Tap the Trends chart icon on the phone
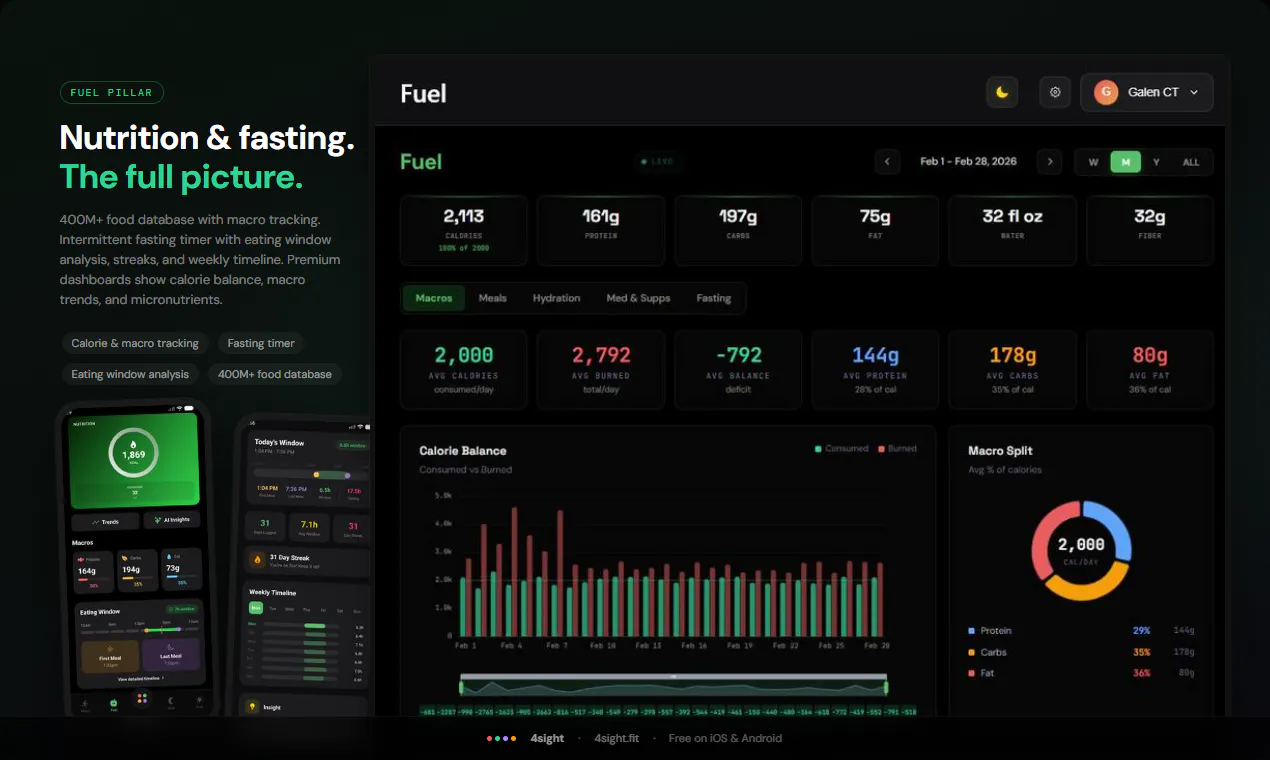 (x=96, y=522)
